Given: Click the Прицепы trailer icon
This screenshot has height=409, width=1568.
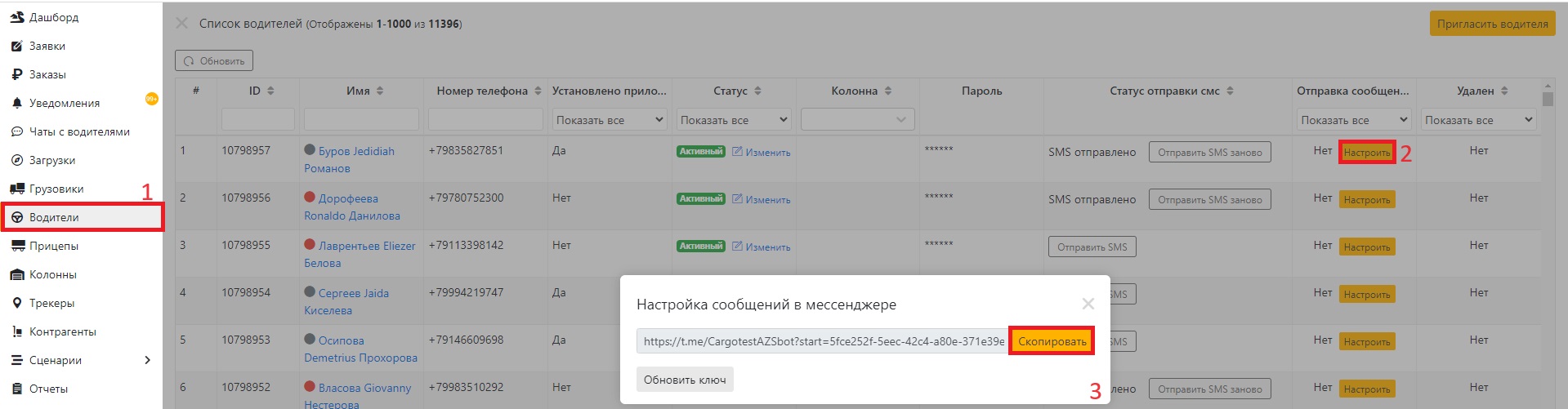Looking at the screenshot, I should (x=16, y=246).
